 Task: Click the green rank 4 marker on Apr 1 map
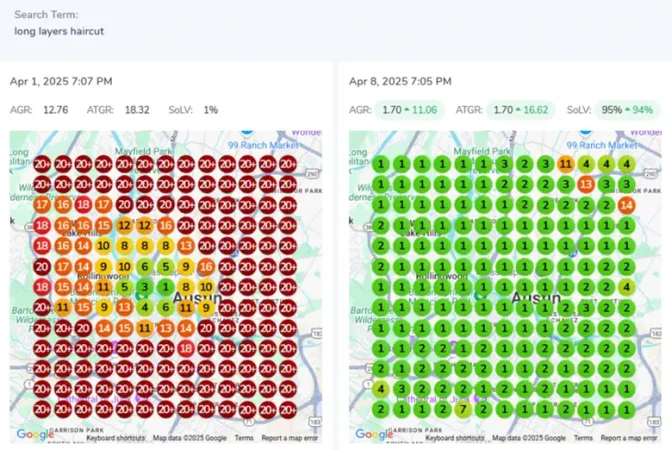pos(145,307)
